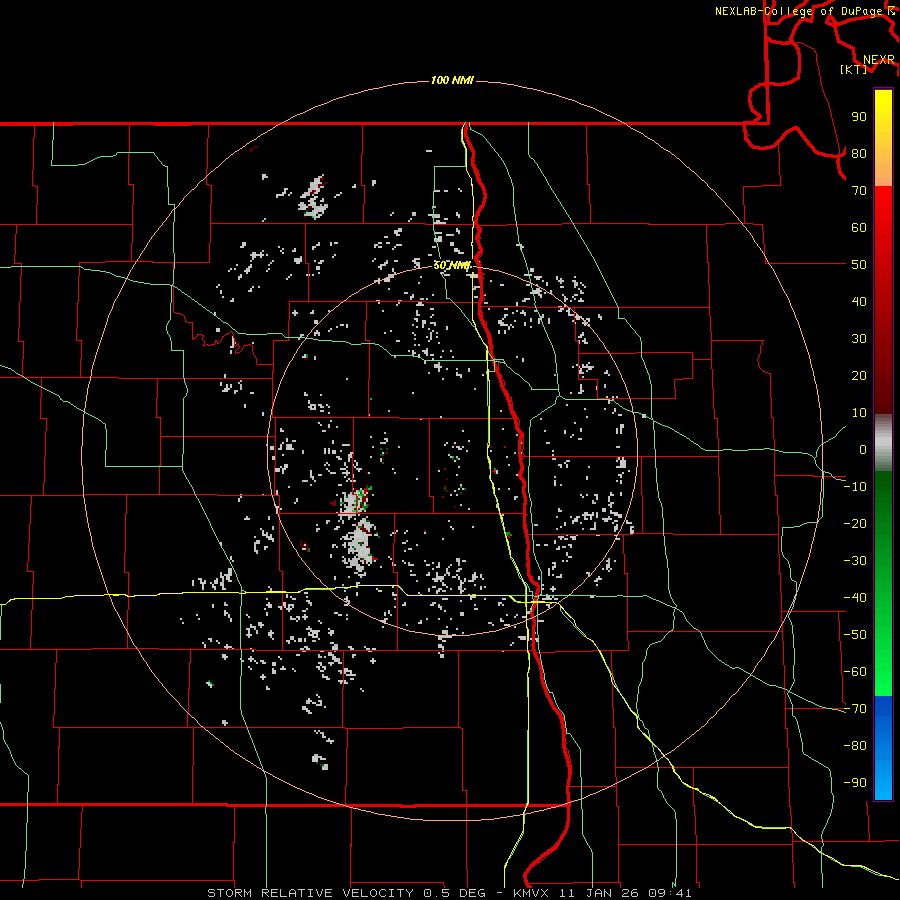Click the positive 60 scale label
This screenshot has height=900, width=900.
point(859,228)
